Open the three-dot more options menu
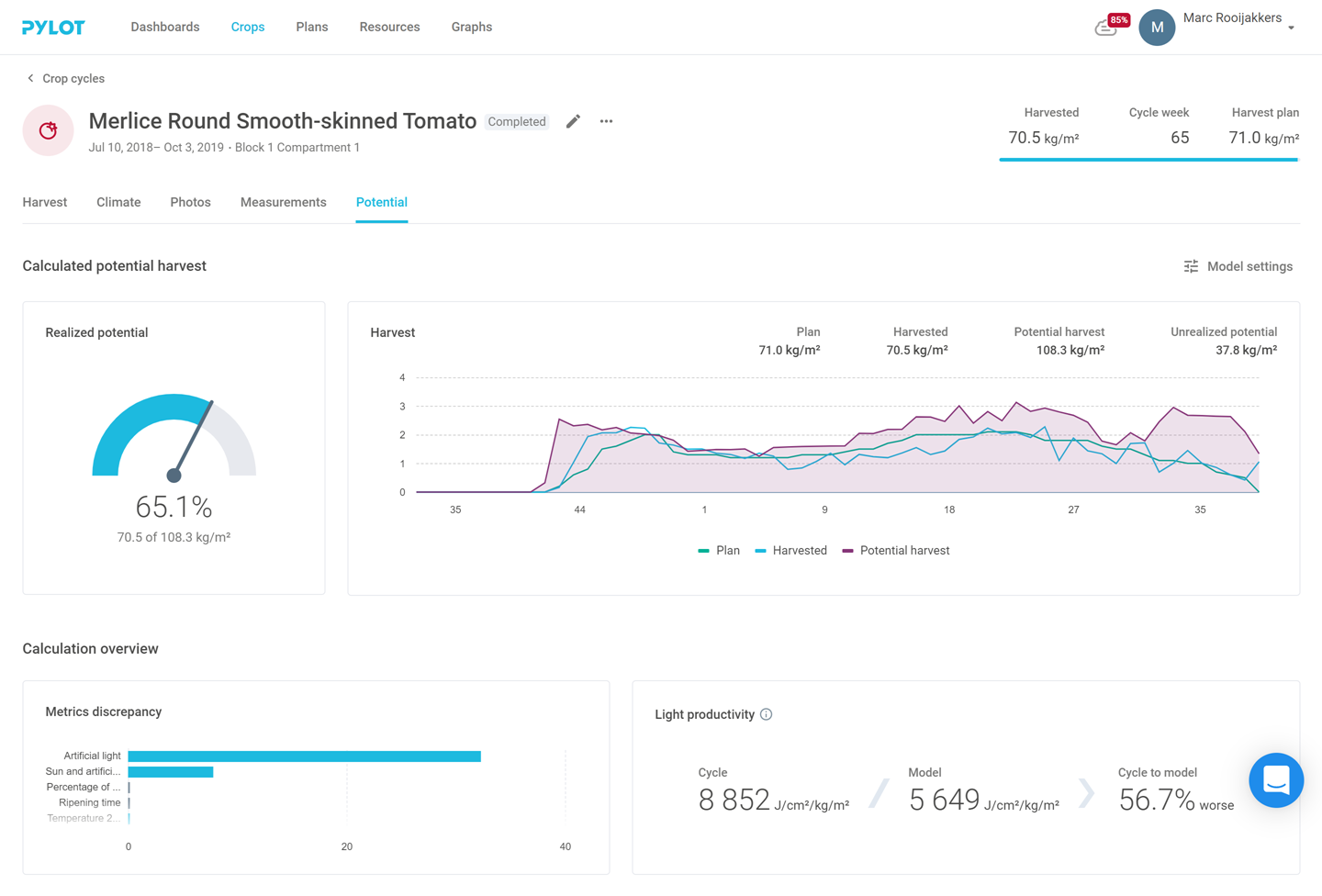This screenshot has width=1322, height=896. click(x=606, y=121)
